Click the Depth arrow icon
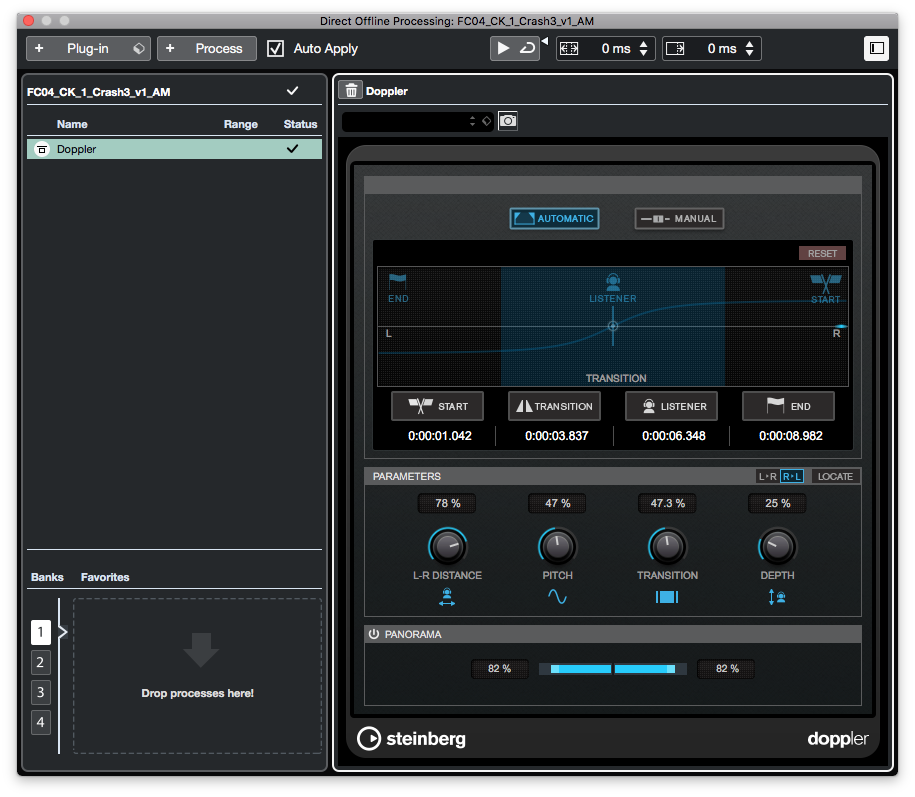Image resolution: width=915 pixels, height=797 pixels. click(777, 597)
